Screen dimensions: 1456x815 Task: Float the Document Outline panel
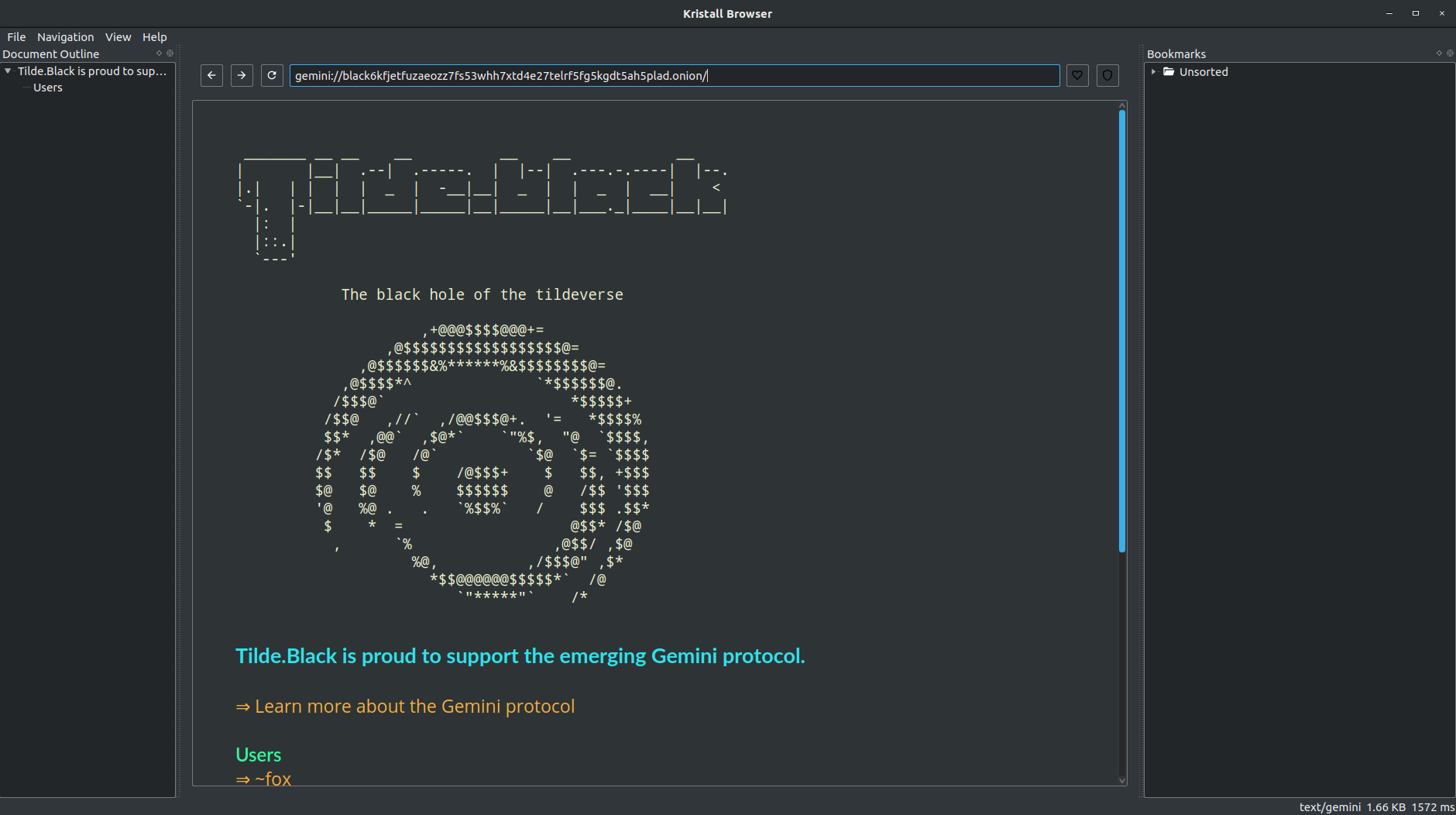(160, 53)
